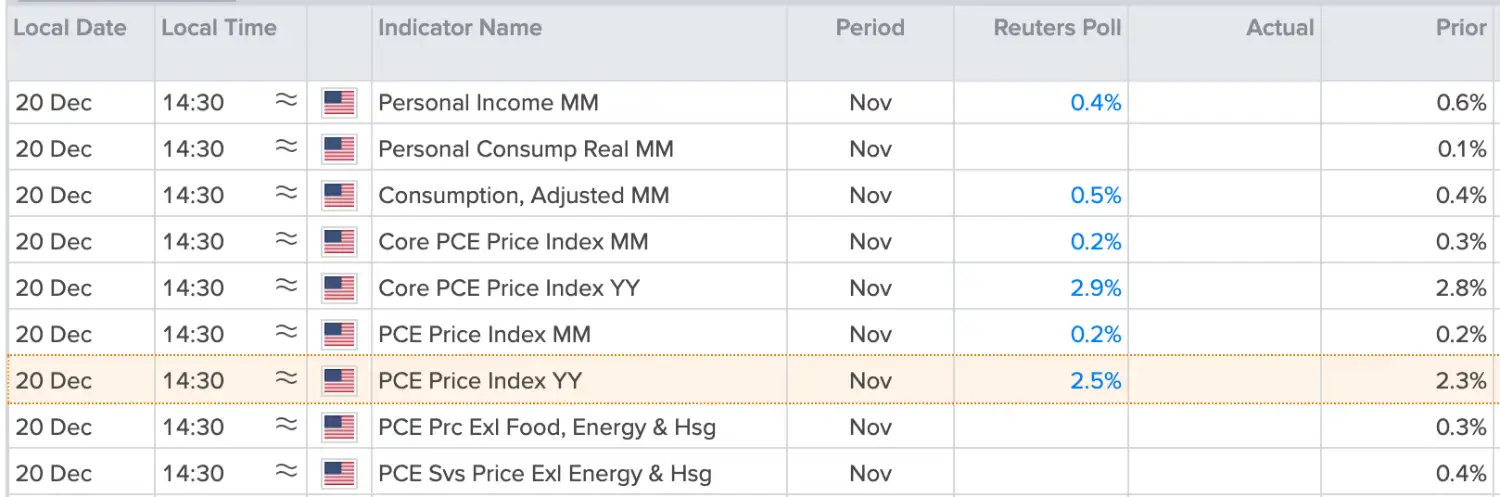The height and width of the screenshot is (497, 1500).
Task: Click the approximate-time icon in Core PCE Price Index YY row
Action: coord(287,286)
